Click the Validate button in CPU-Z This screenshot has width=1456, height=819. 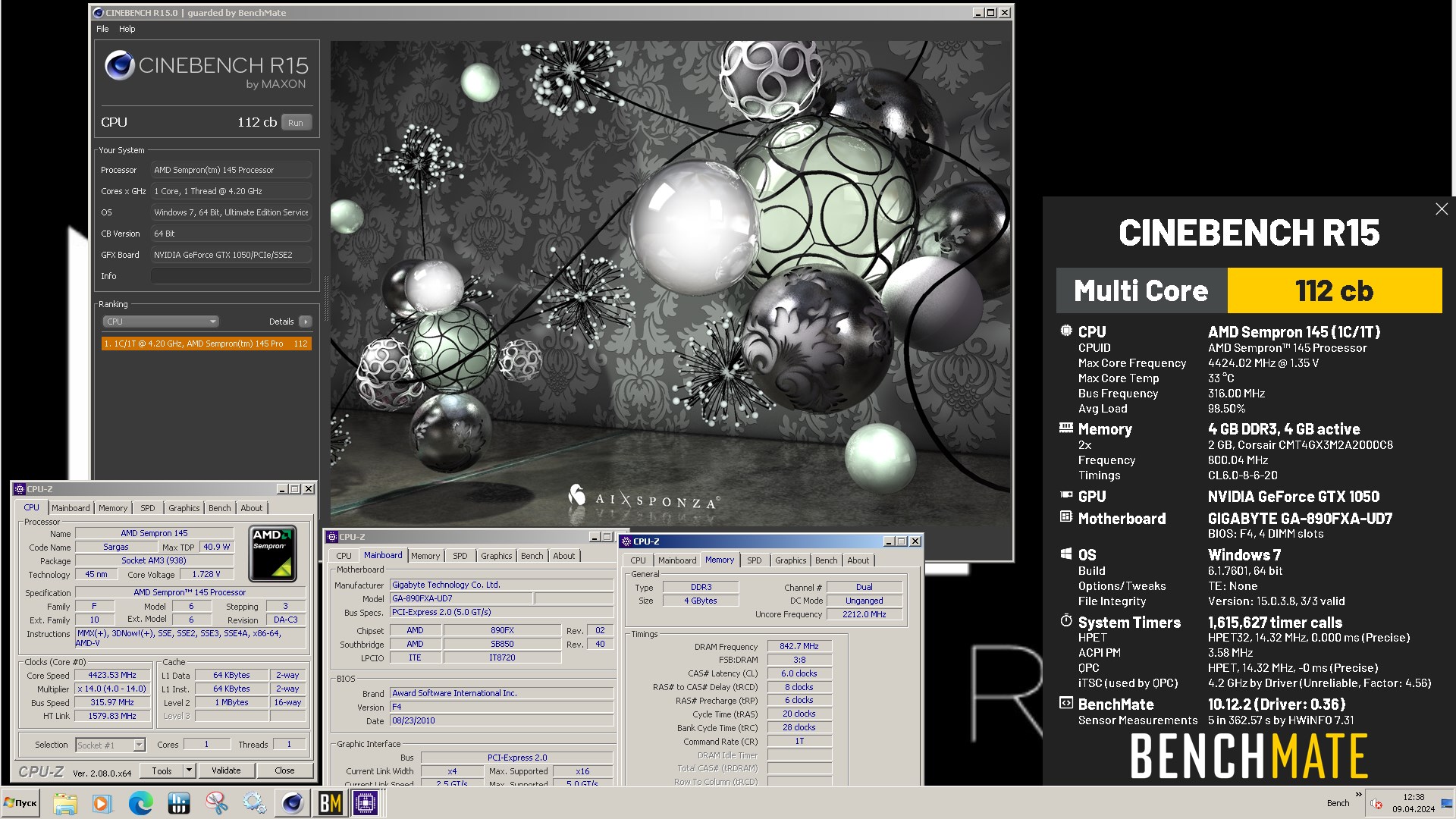coord(226,770)
